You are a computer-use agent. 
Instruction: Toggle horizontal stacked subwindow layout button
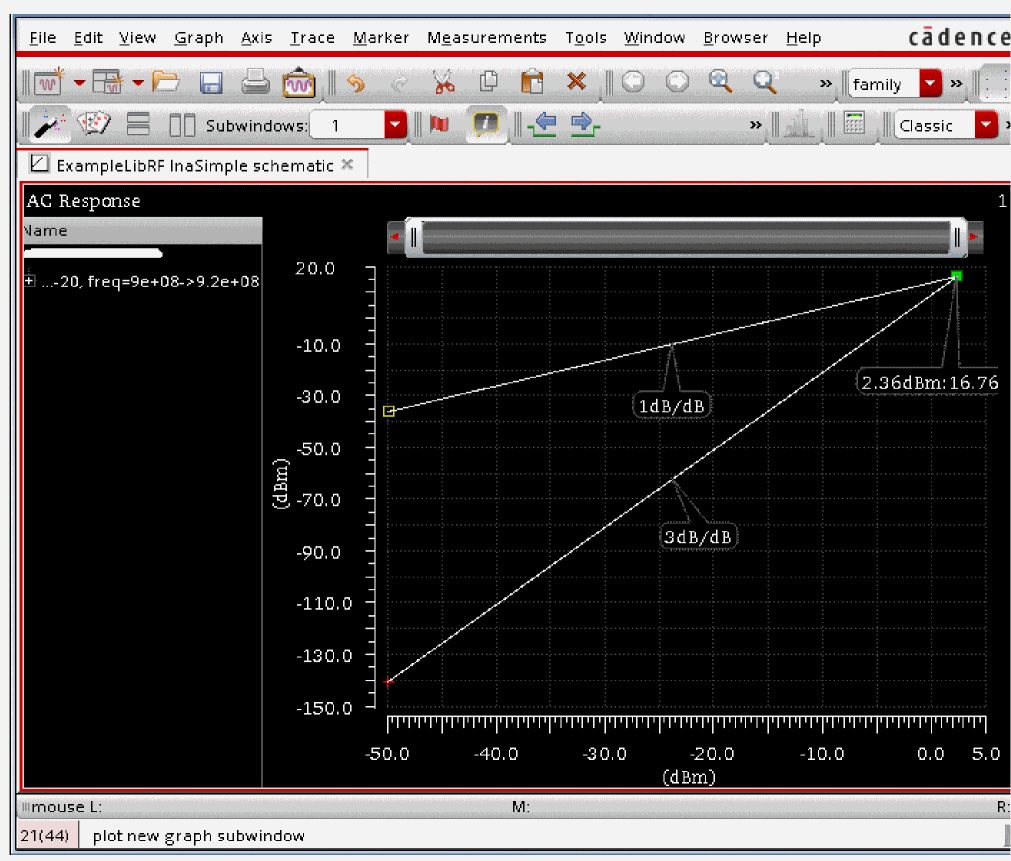tap(139, 125)
